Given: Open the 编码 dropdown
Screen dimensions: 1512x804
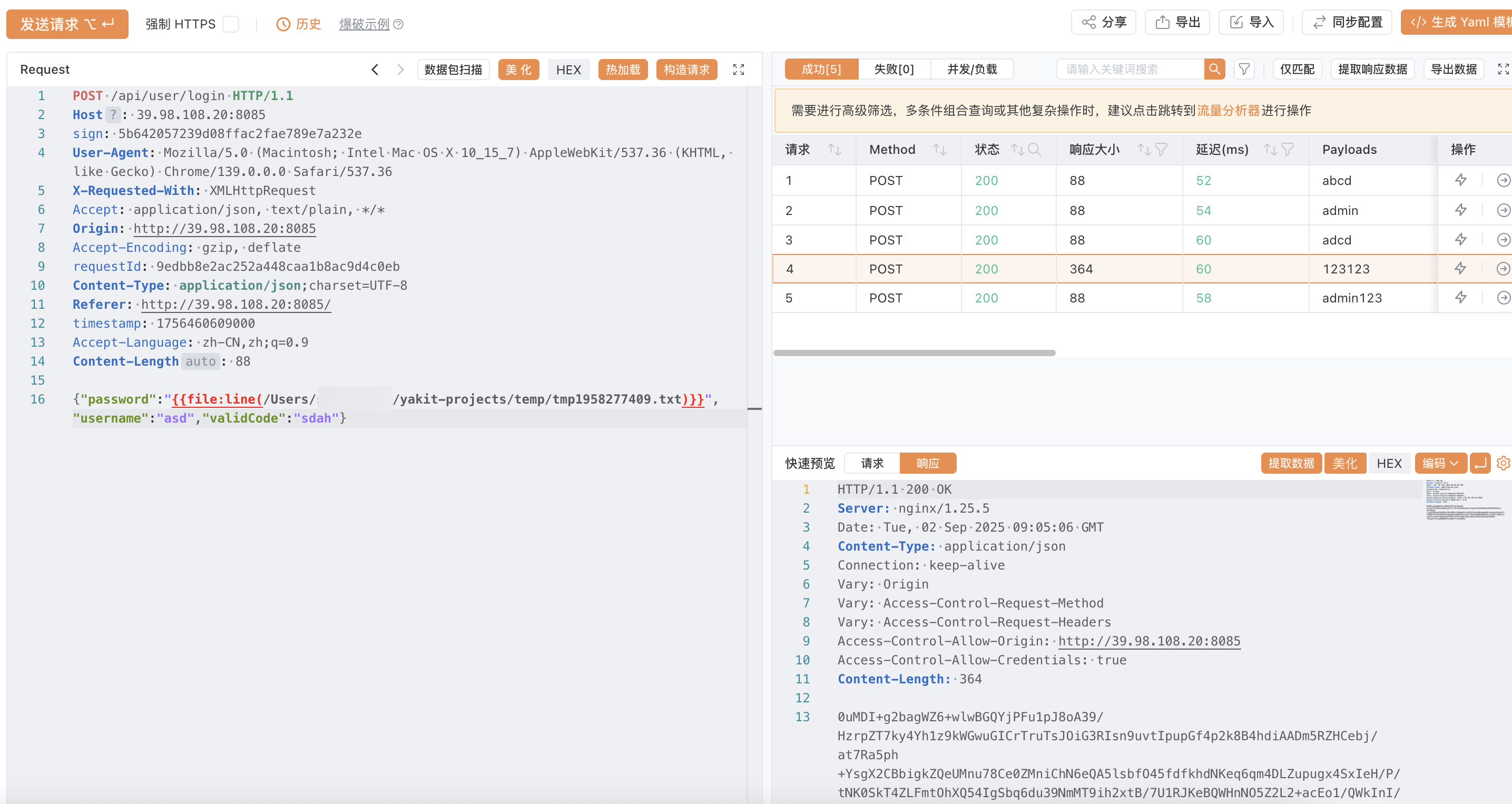Looking at the screenshot, I should (x=1440, y=463).
